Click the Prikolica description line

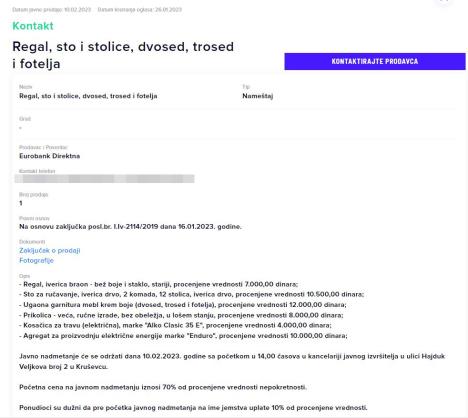pyautogui.click(x=181, y=315)
